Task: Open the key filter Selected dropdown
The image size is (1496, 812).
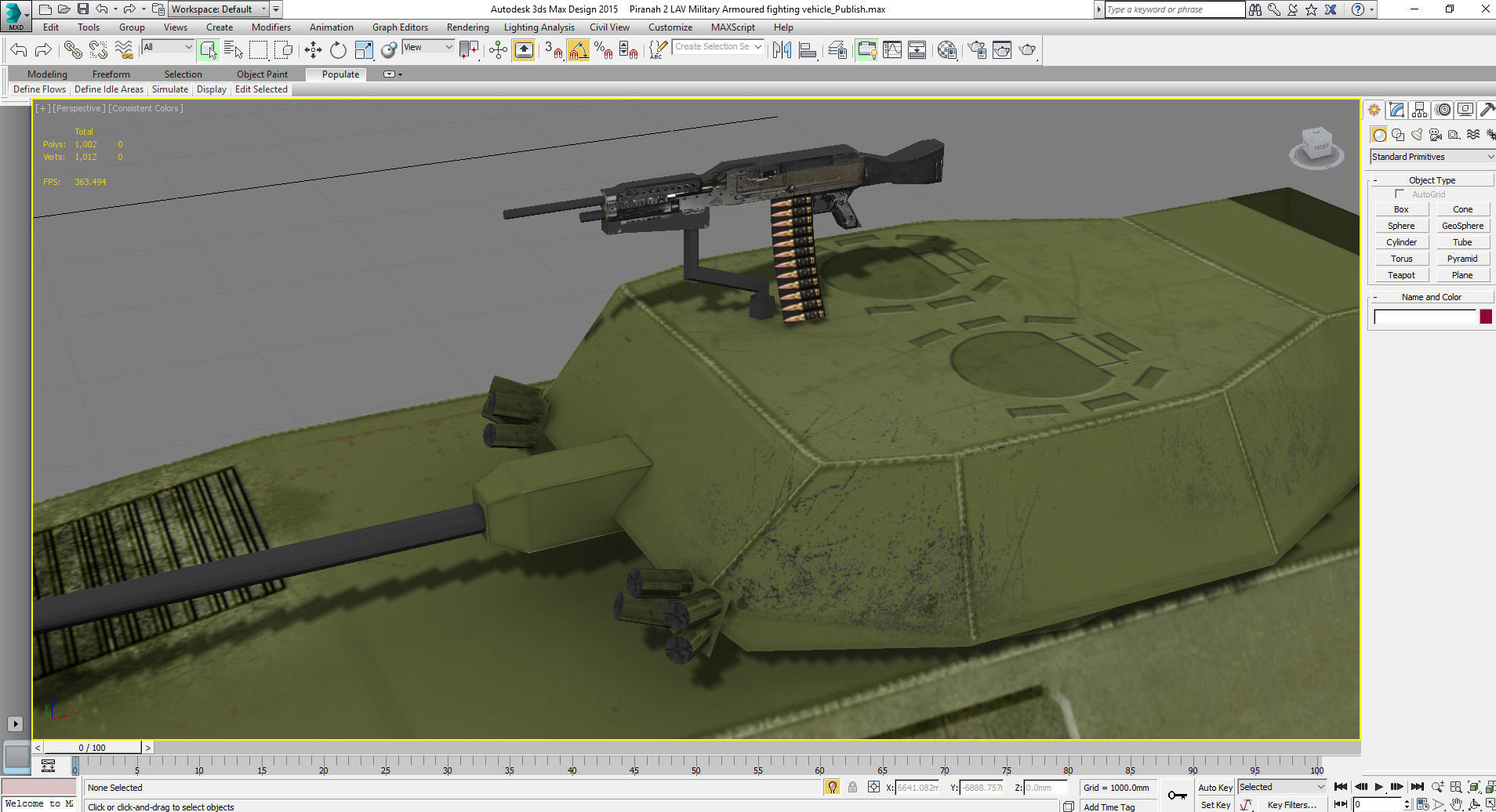Action: [1282, 787]
